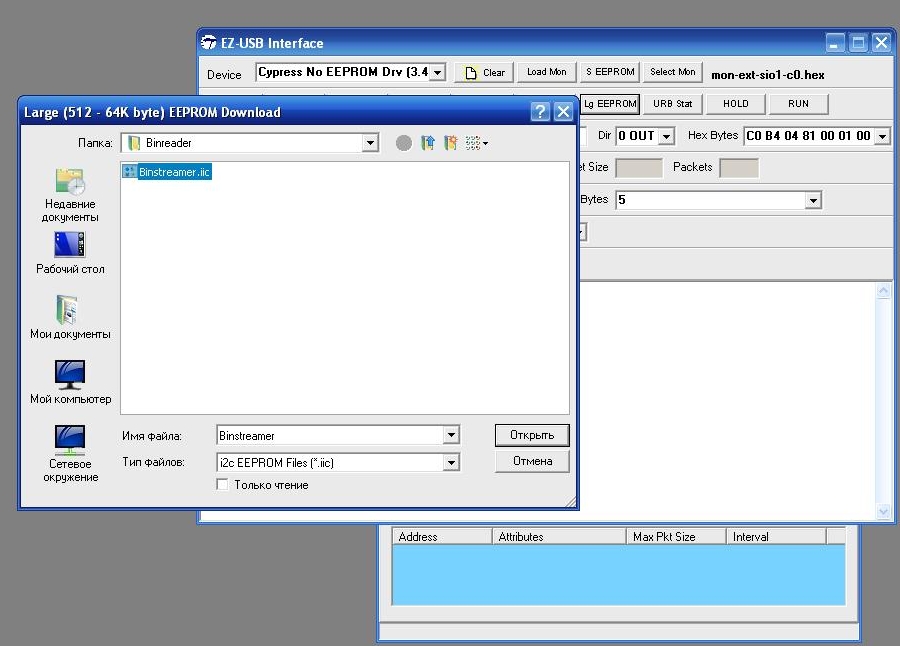900x646 pixels.
Task: Click the Clear button in EZ-USB Interface
Action: [485, 72]
